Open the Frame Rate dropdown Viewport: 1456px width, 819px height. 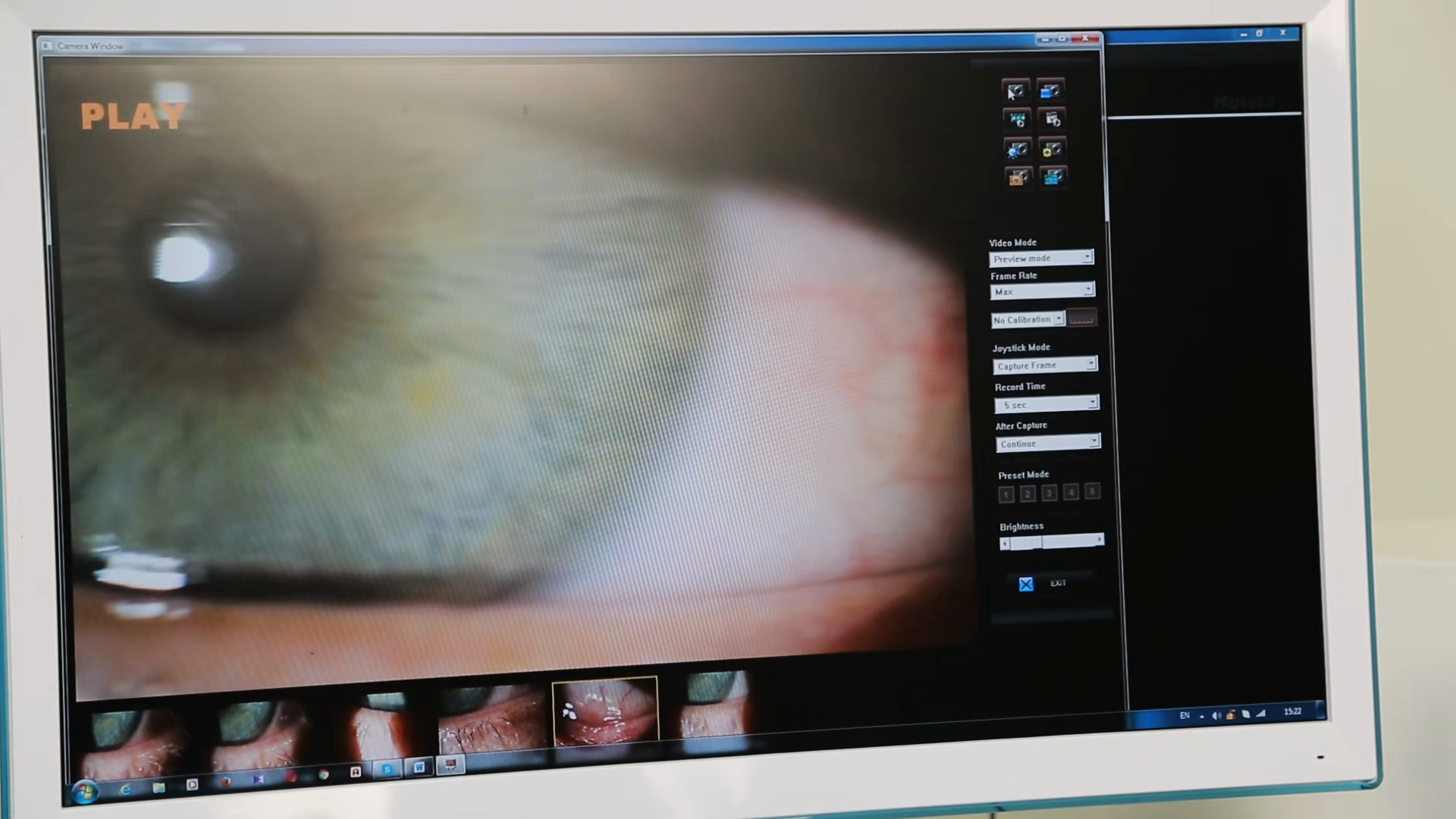pyautogui.click(x=1043, y=290)
